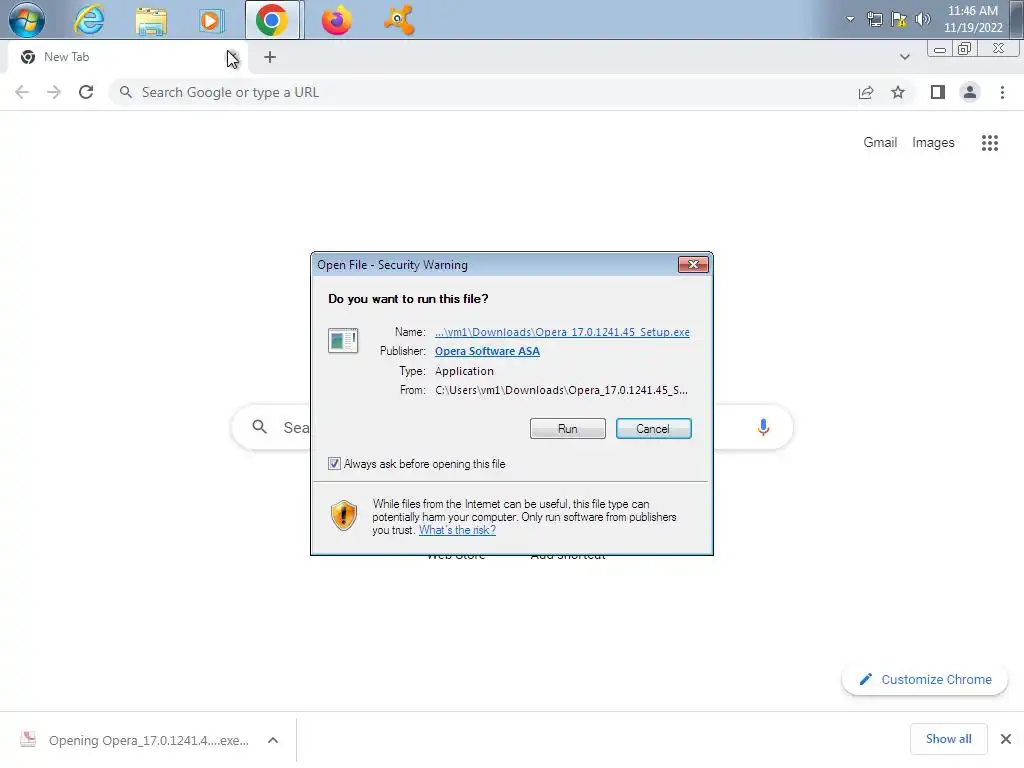1024x768 pixels.
Task: Expand the download item options chevron
Action: coord(273,740)
